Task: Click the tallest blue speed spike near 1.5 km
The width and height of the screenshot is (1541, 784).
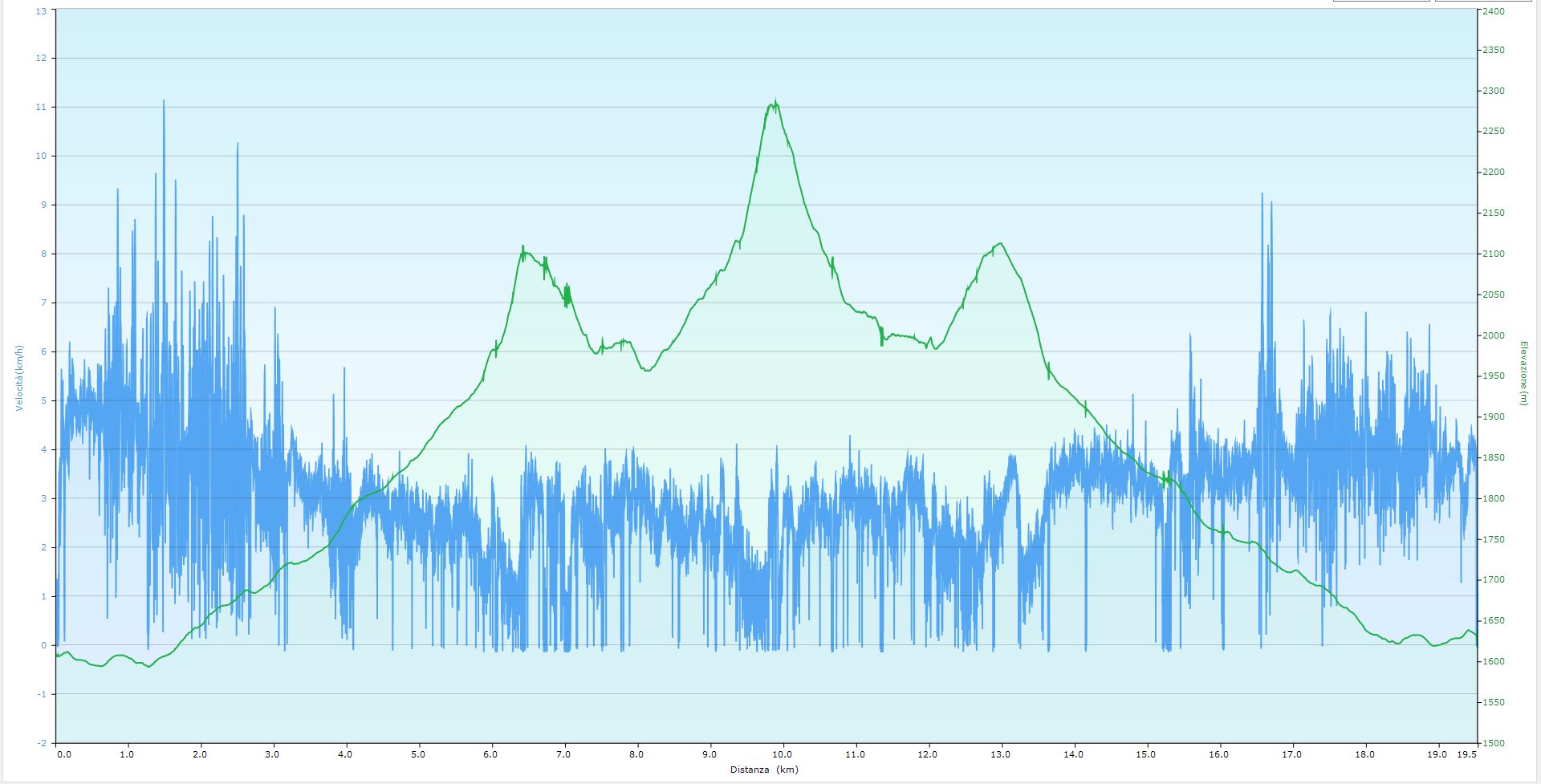Action: click(x=164, y=102)
